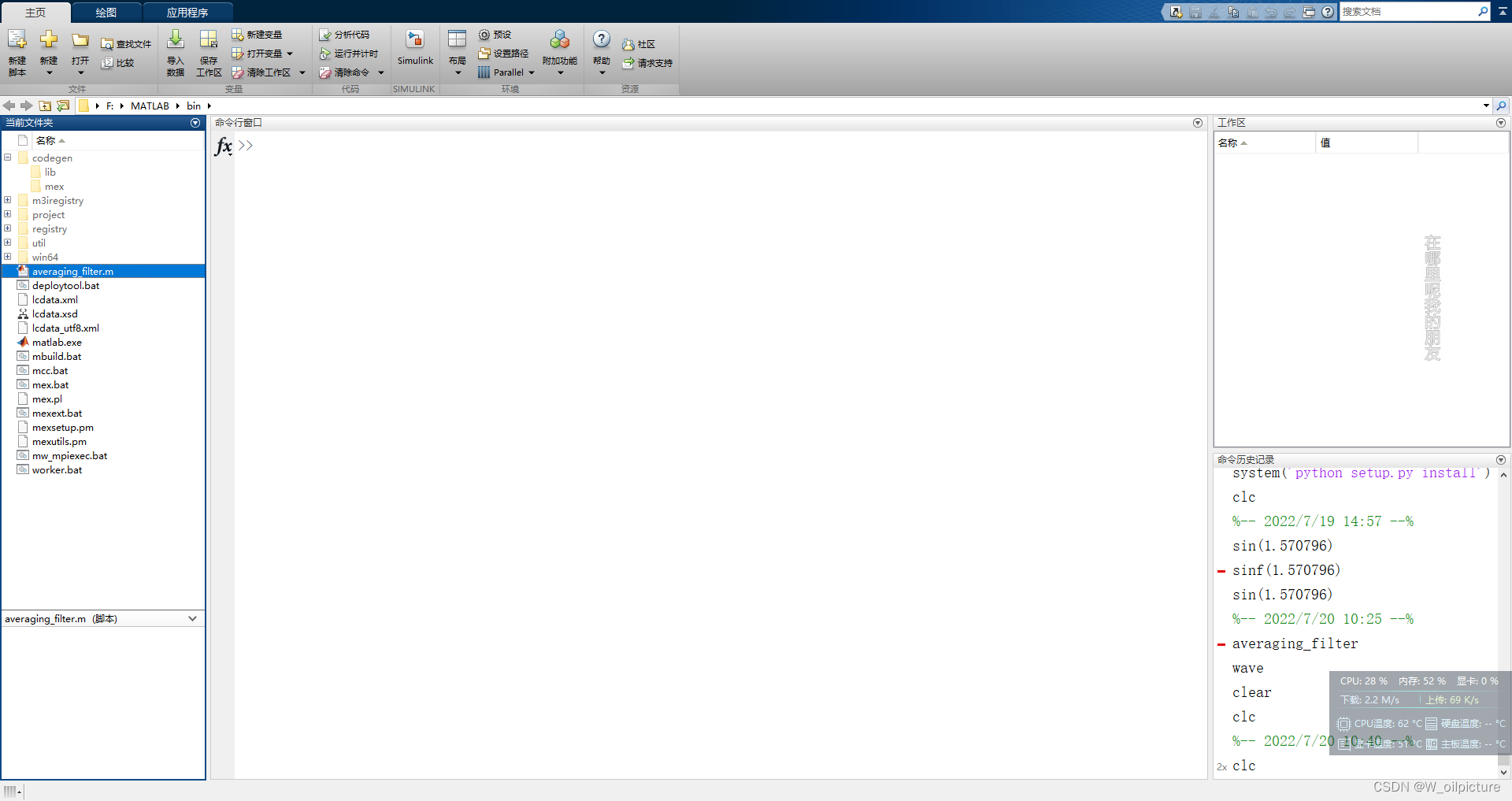The image size is (1512, 801).
Task: Click the 比较 (Compare) button
Action: coord(118,63)
